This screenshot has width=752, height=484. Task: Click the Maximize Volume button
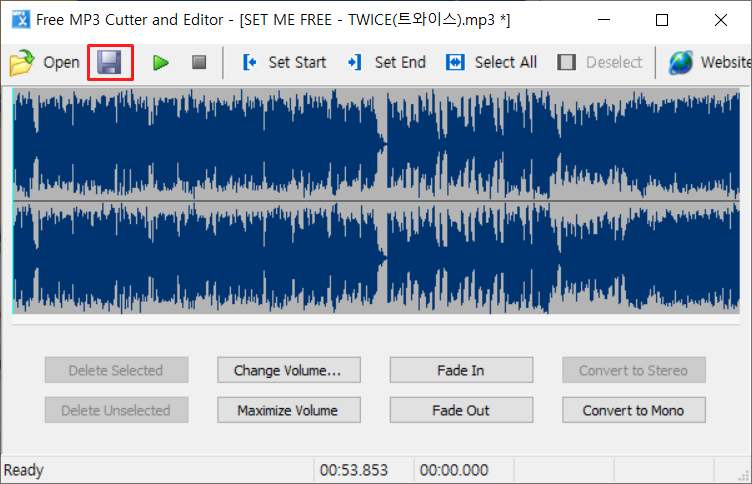tap(289, 410)
